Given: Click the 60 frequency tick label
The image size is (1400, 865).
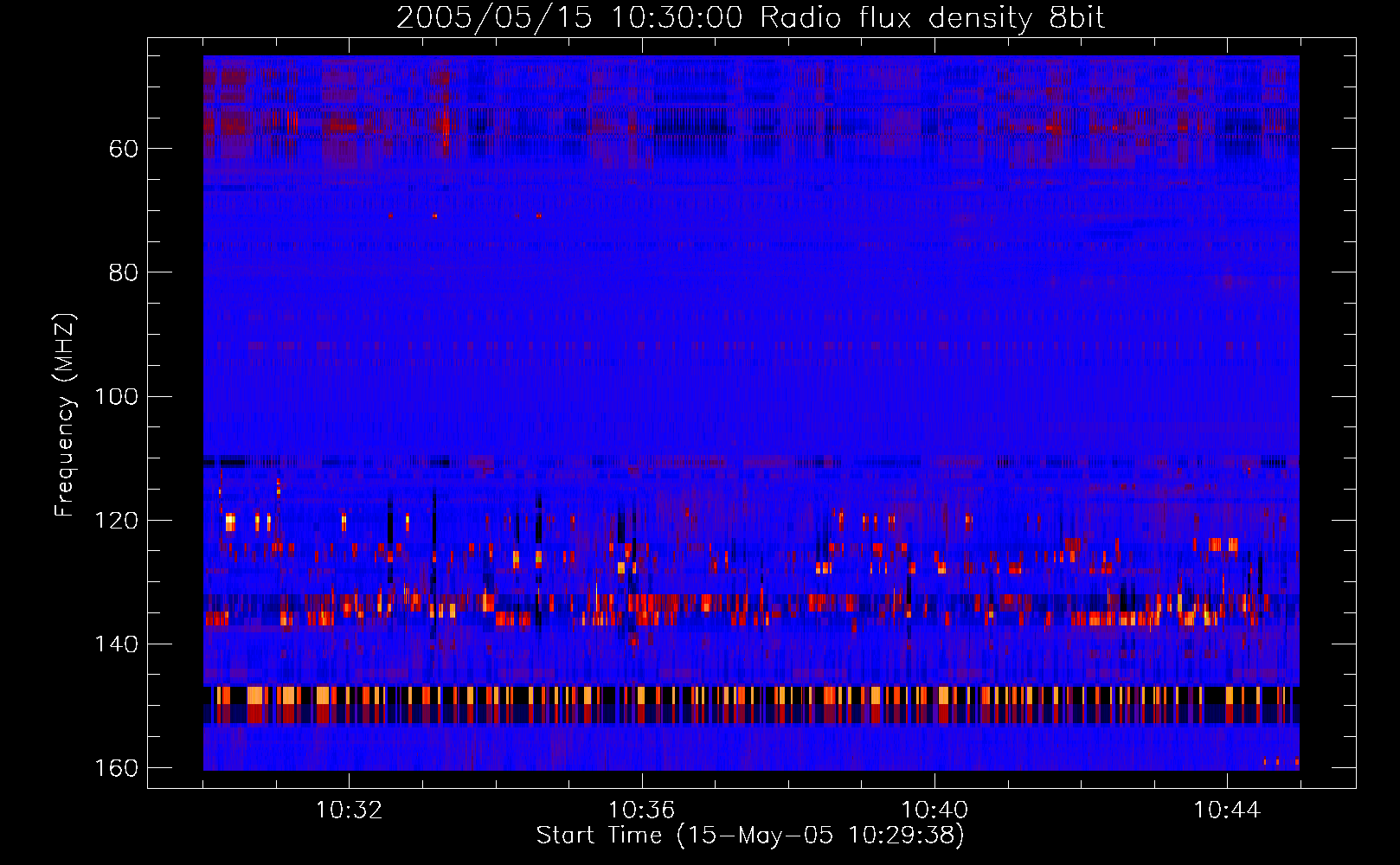Looking at the screenshot, I should coord(124,149).
